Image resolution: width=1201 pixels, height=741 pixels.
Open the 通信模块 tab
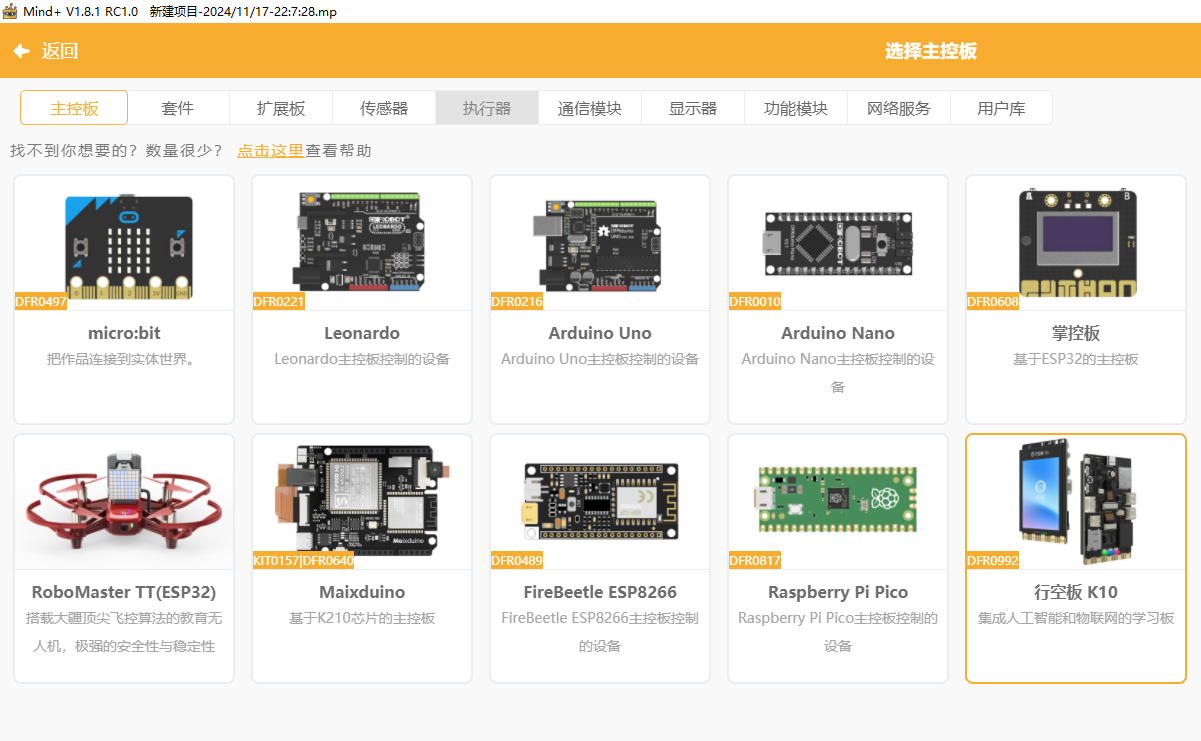click(590, 108)
